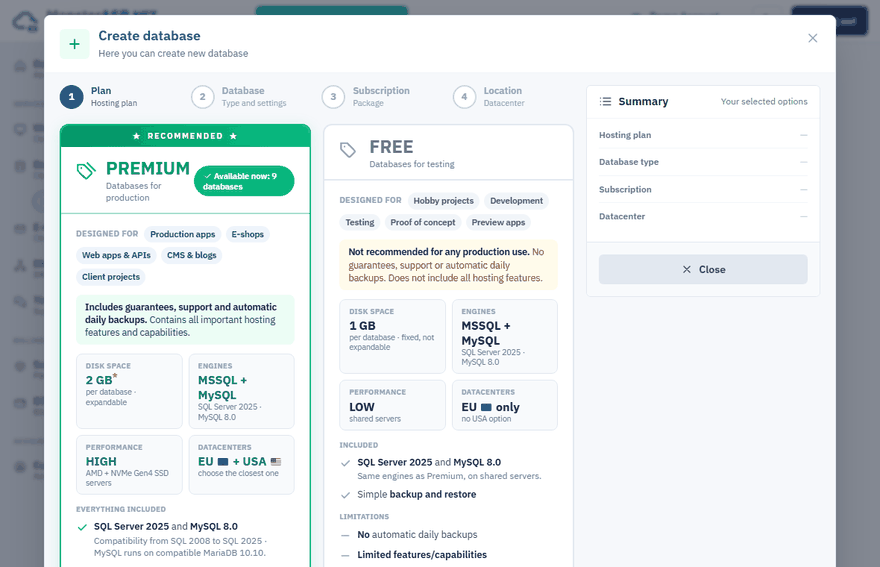Viewport: 880px width, 567px height.
Task: Click the Hosting plan row in Summary
Action: click(x=703, y=135)
